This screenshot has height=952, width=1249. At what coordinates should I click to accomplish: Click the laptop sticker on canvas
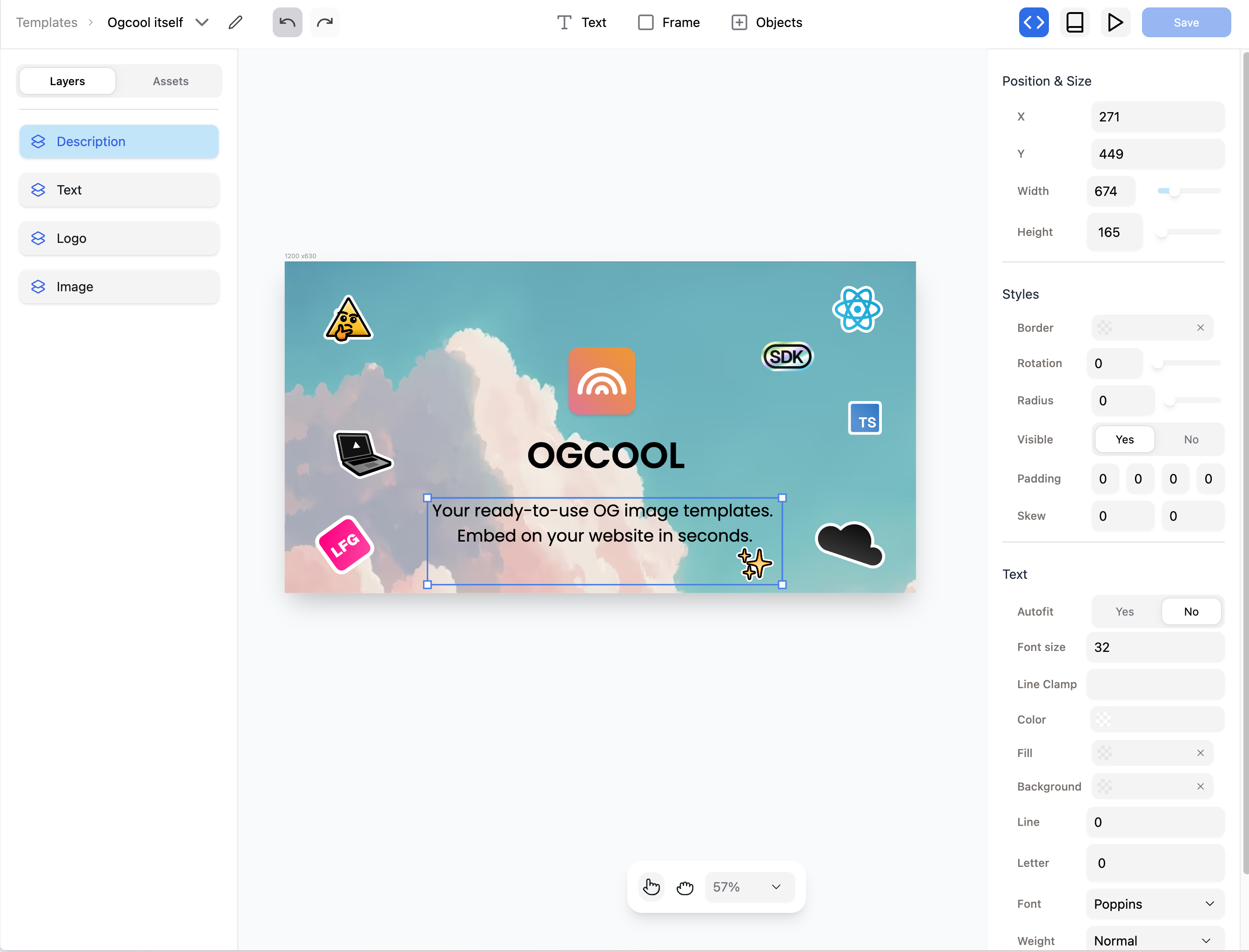363,454
